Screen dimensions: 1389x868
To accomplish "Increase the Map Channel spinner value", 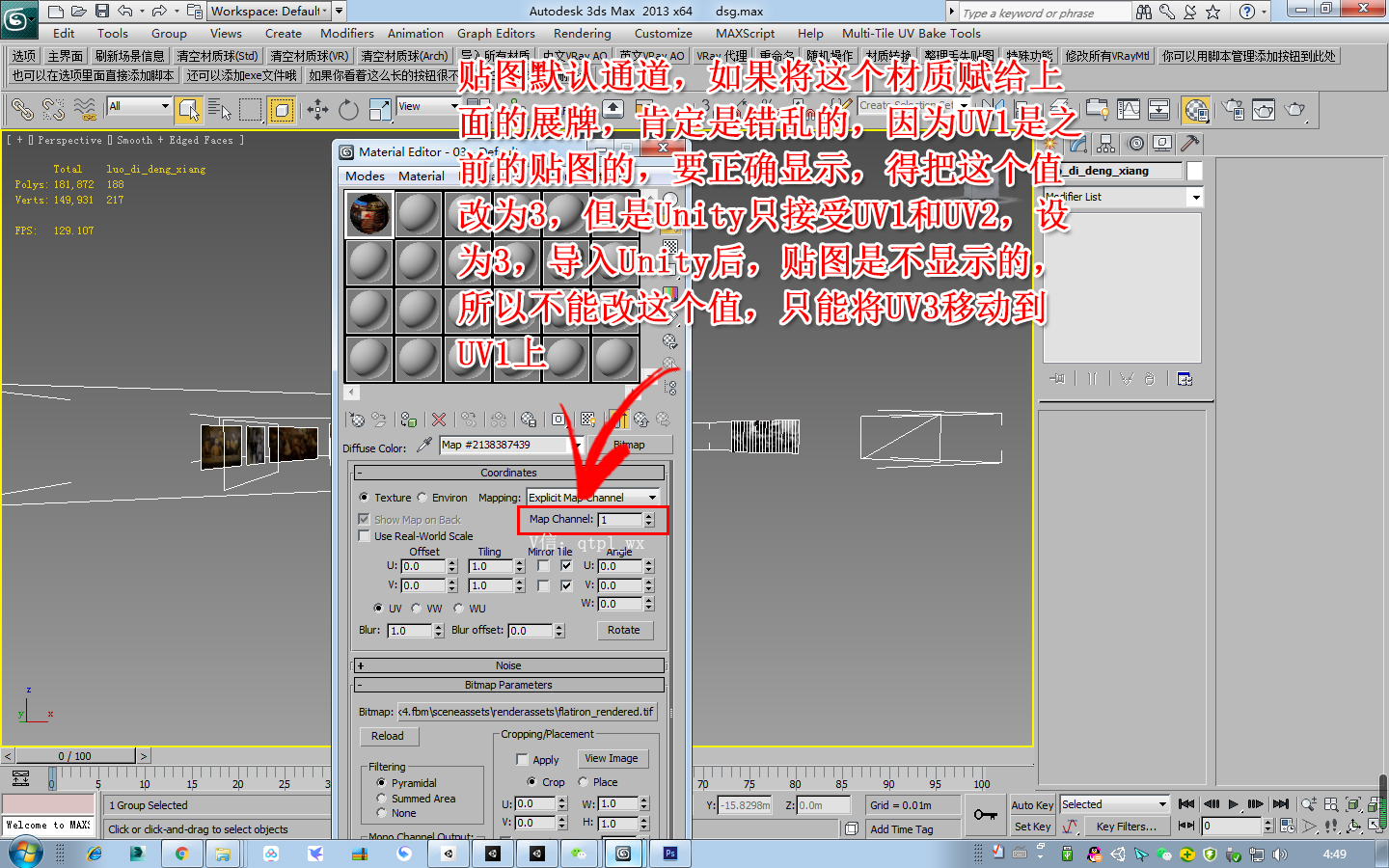I will click(x=649, y=516).
